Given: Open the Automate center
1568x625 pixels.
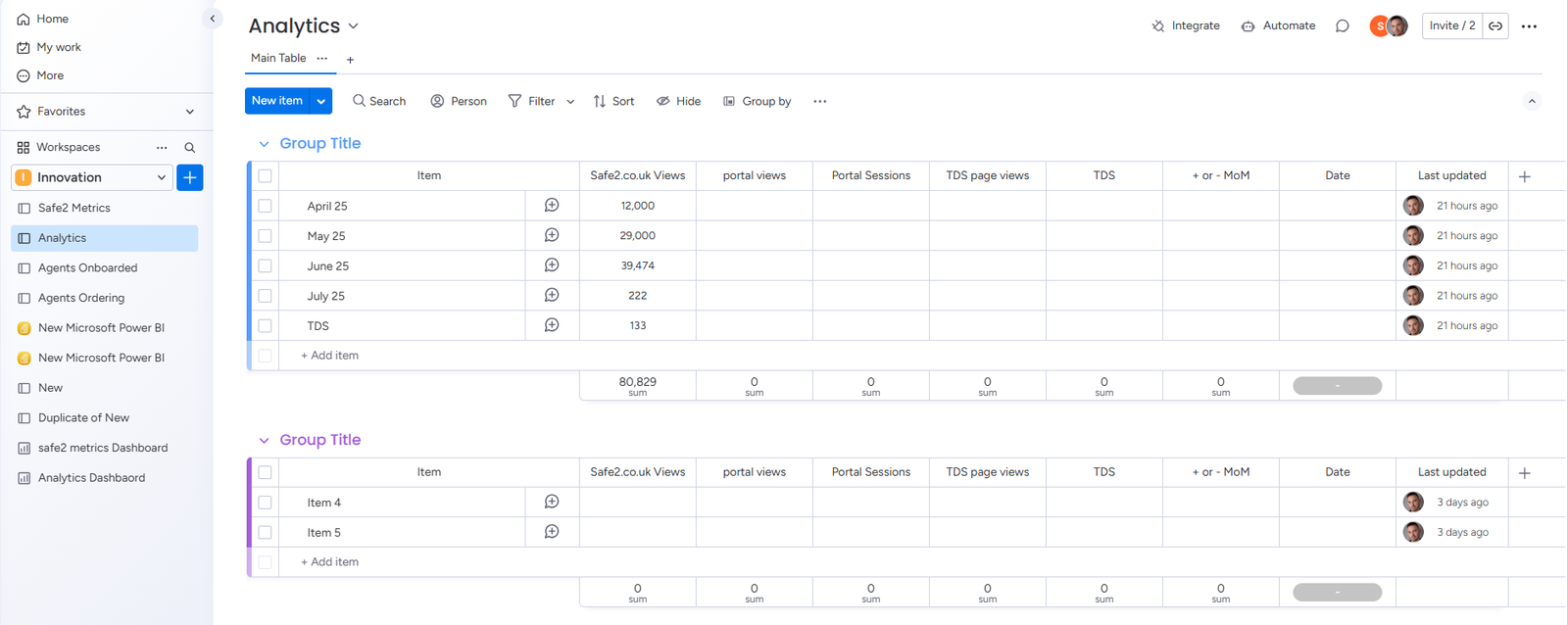Looking at the screenshot, I should pyautogui.click(x=1278, y=26).
